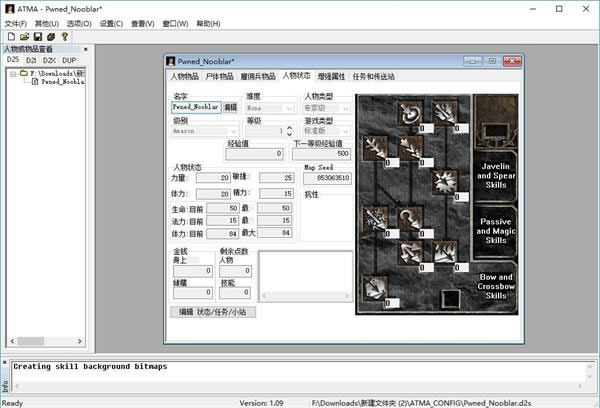
Task: Select the Fire Arrow skill icon
Action: pos(445,113)
